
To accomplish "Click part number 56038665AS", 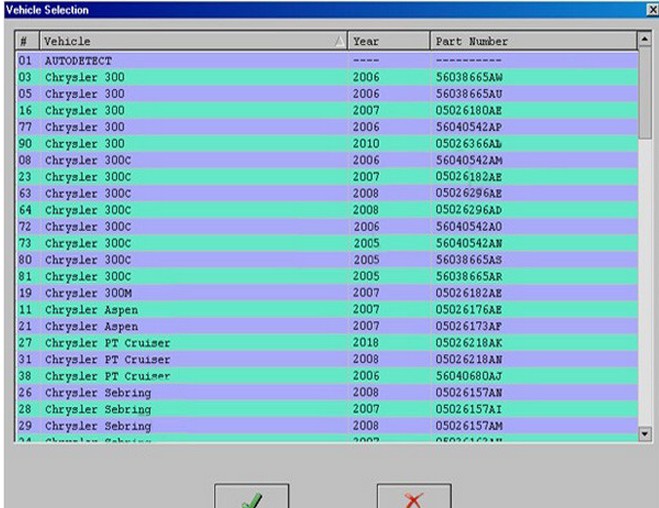I will pyautogui.click(x=469, y=260).
